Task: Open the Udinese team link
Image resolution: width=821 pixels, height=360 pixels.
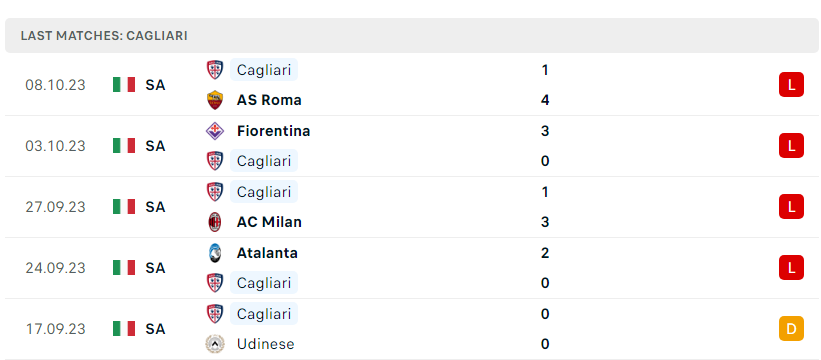Action: [x=265, y=344]
